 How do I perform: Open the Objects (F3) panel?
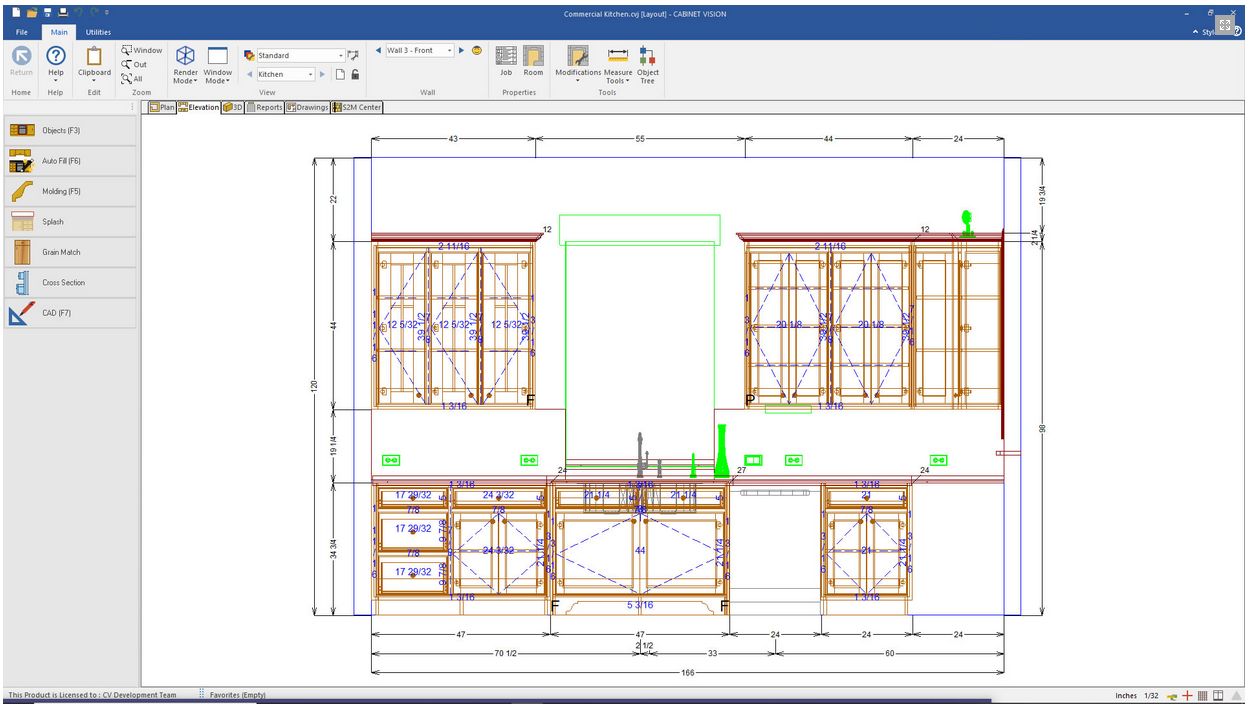(70, 131)
